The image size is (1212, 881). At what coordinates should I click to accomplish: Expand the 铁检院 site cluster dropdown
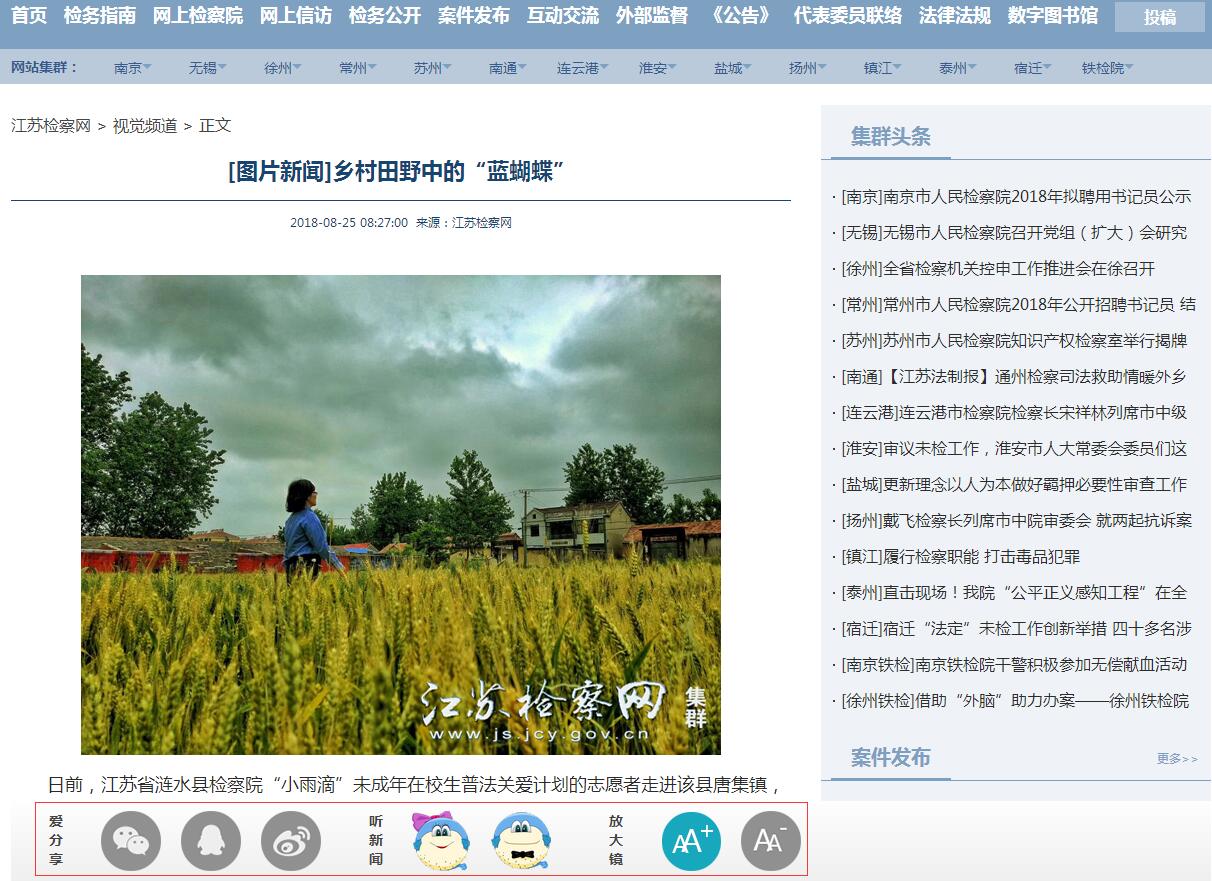coord(1108,68)
